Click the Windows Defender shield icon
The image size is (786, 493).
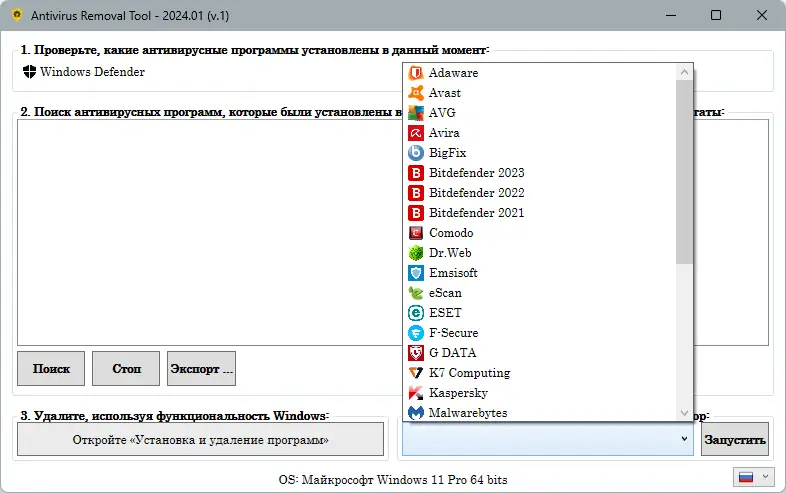pos(30,72)
